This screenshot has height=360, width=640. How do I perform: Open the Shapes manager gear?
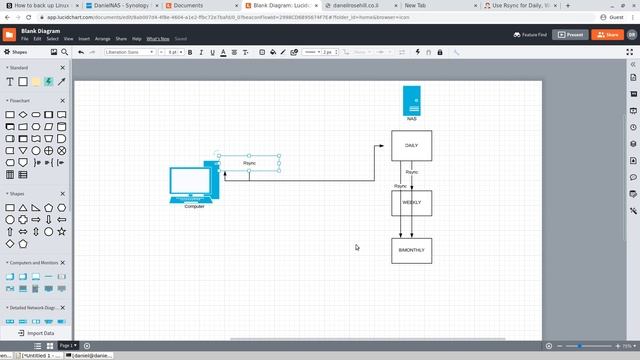click(7, 52)
